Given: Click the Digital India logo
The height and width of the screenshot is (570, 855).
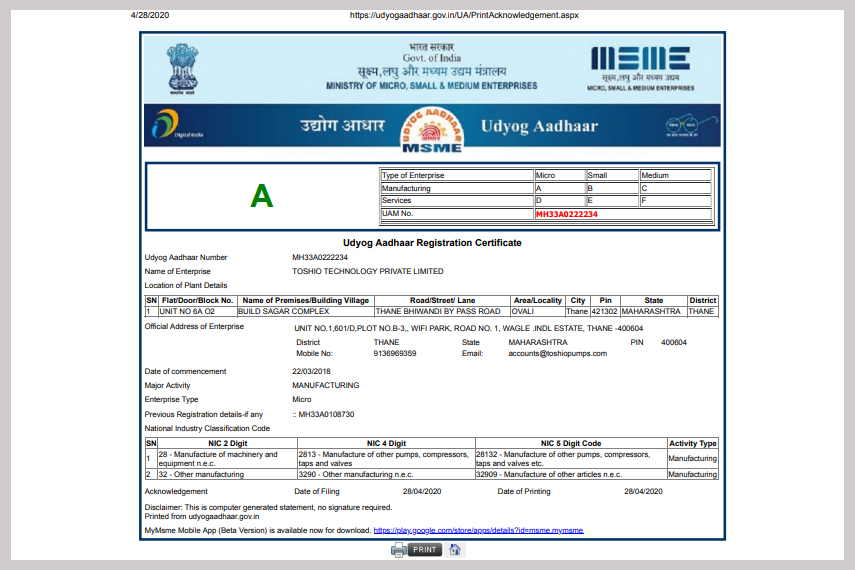Looking at the screenshot, I should point(177,125).
